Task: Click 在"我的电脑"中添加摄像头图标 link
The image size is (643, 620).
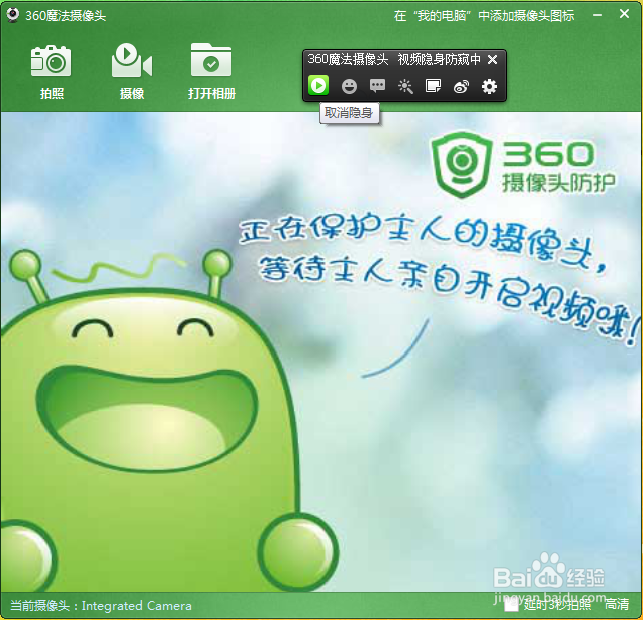Action: [x=484, y=16]
